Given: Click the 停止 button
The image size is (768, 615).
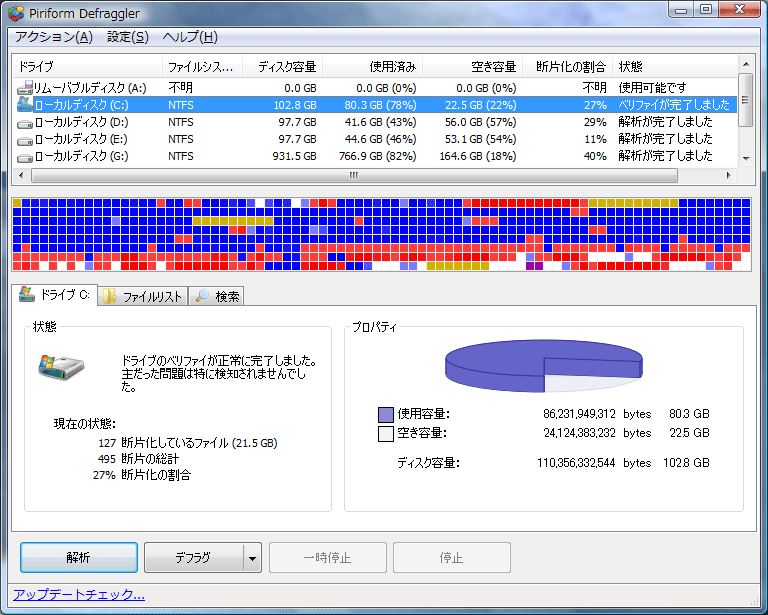Looking at the screenshot, I should pyautogui.click(x=452, y=557).
